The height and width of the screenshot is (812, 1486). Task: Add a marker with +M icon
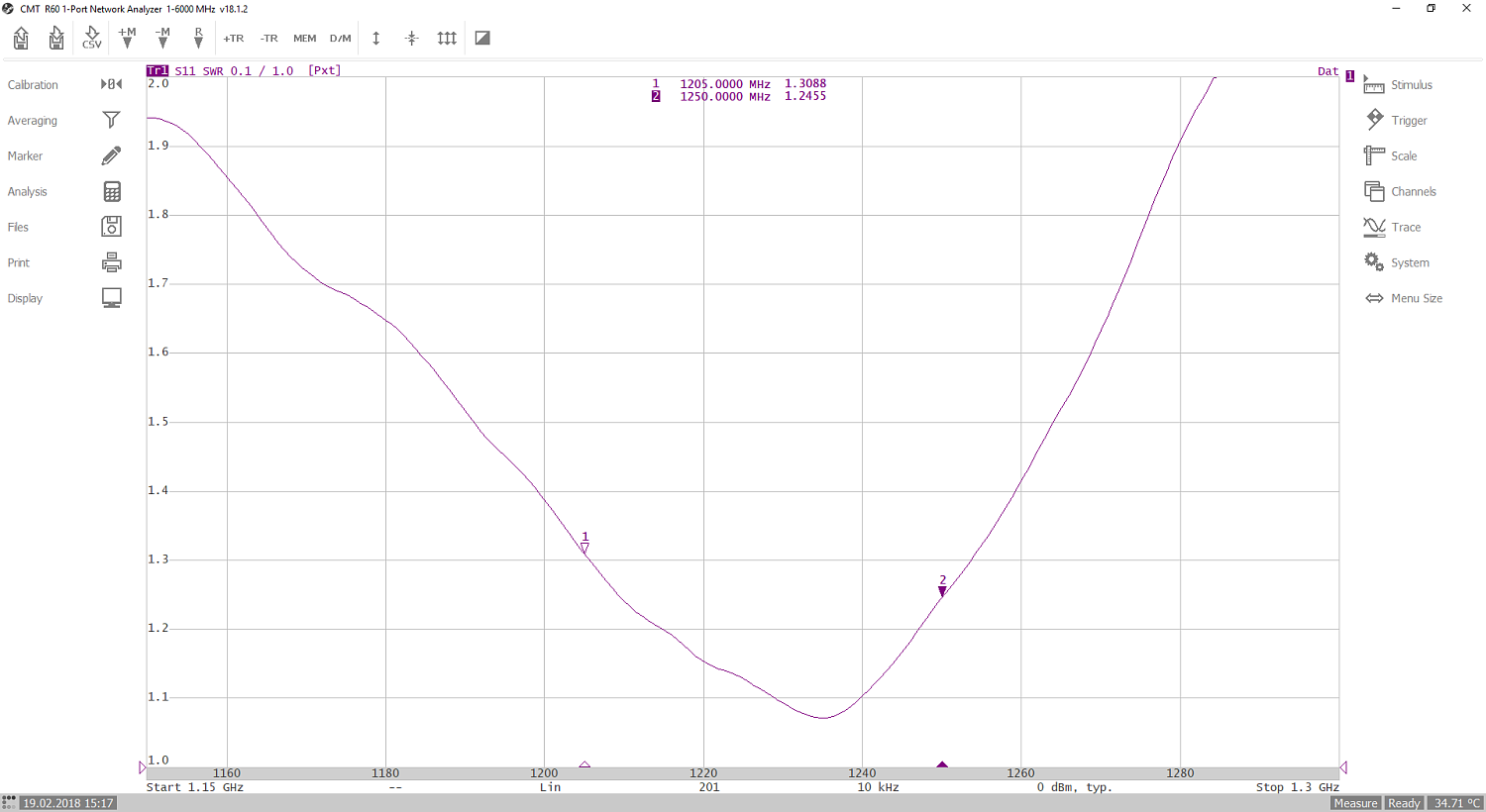click(127, 39)
